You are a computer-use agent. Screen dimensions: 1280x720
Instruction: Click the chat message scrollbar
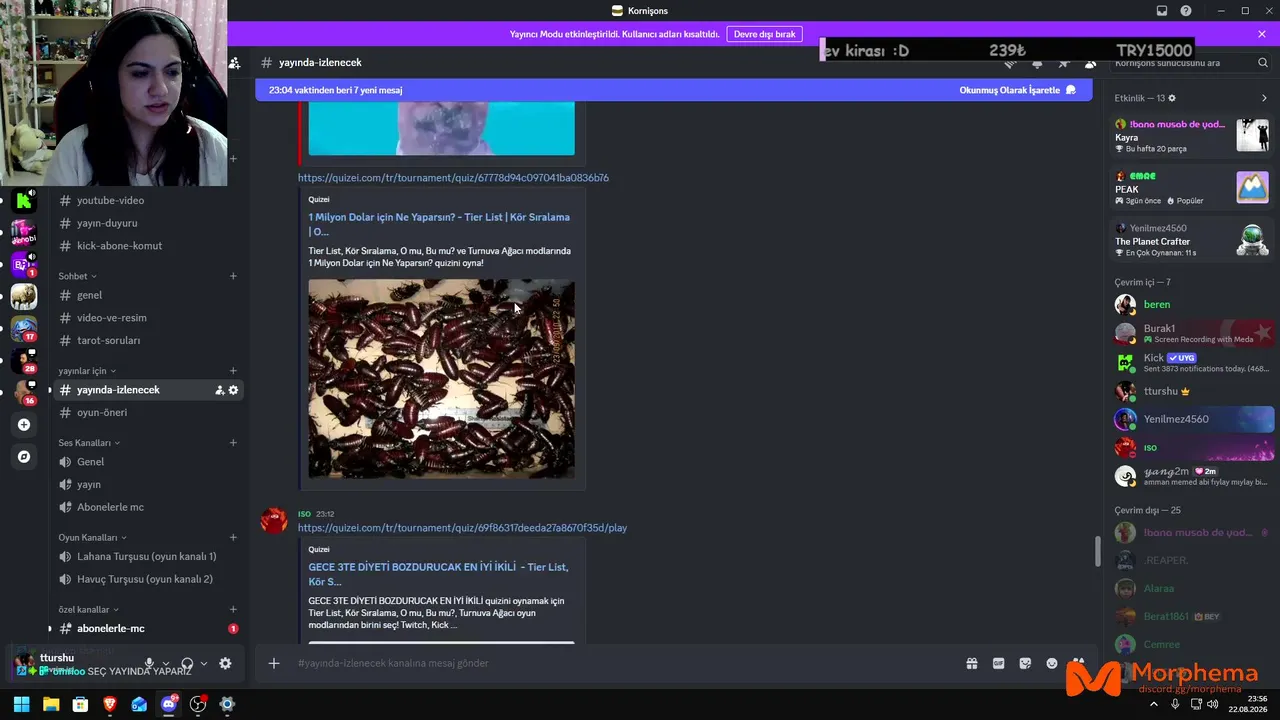coord(1097,551)
